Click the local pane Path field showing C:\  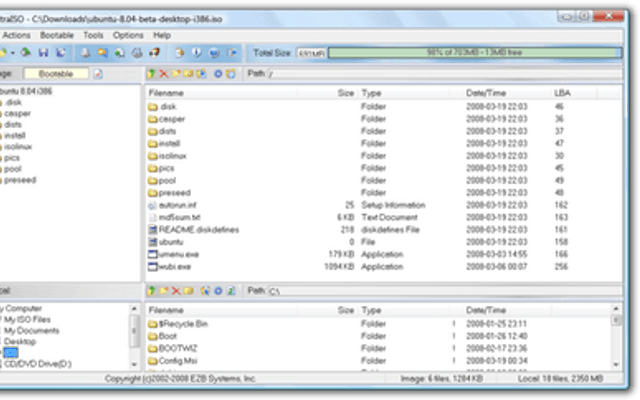click(x=445, y=291)
